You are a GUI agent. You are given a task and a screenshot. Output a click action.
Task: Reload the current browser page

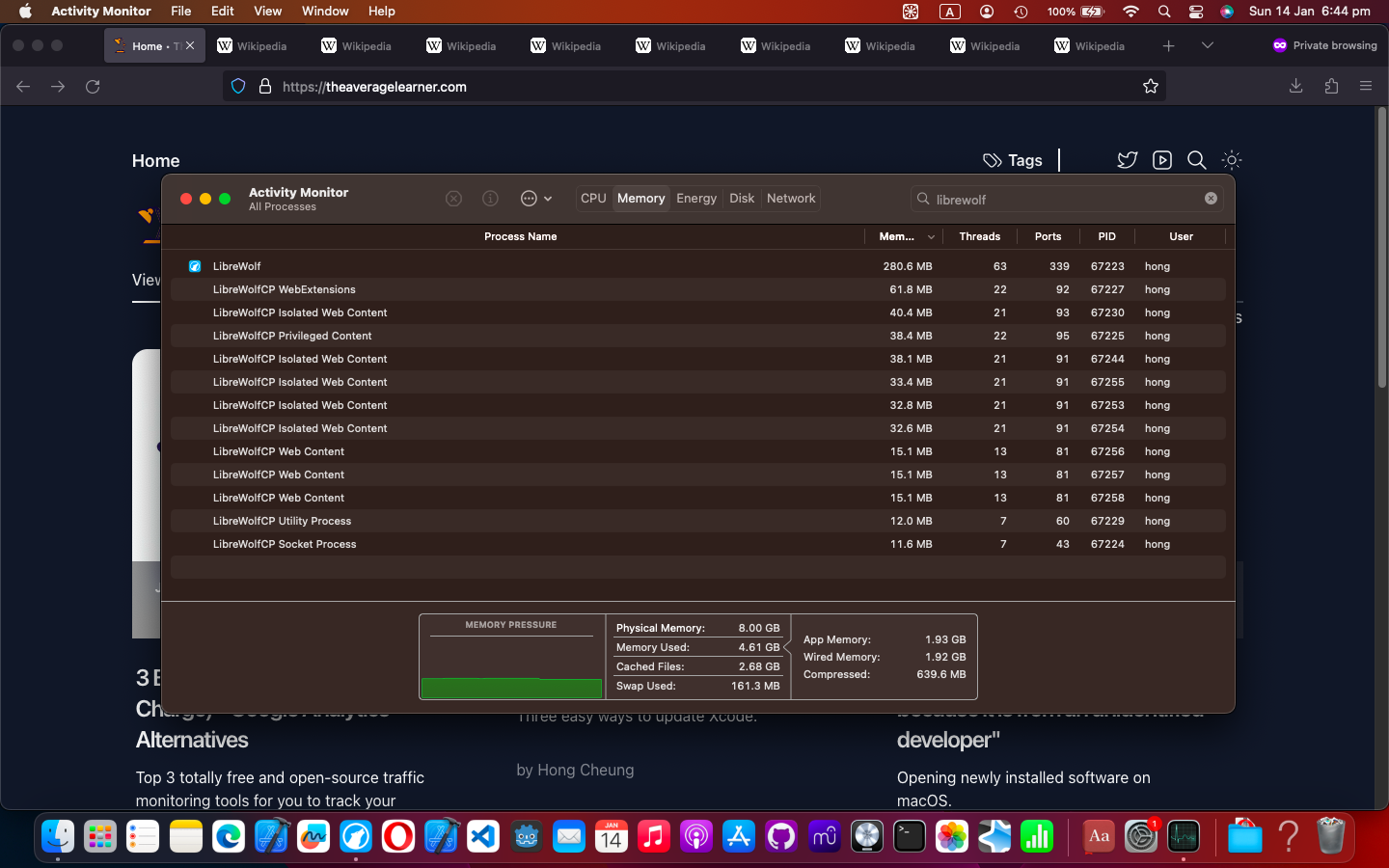pos(93,87)
